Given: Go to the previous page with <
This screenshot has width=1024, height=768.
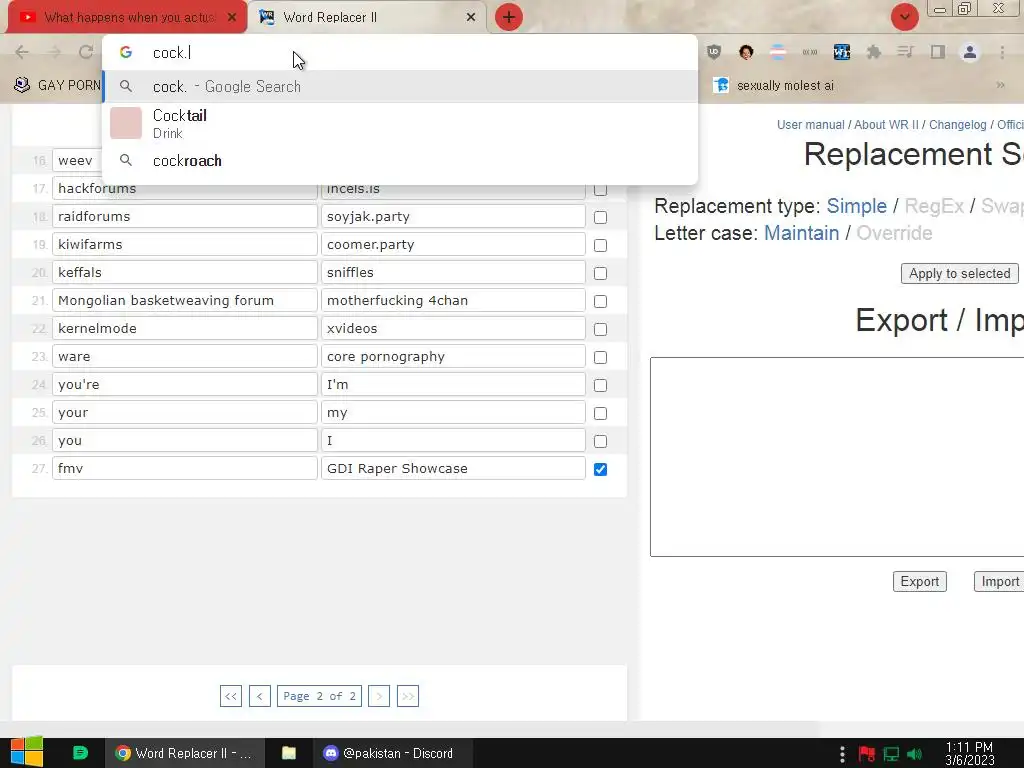Looking at the screenshot, I should click(x=259, y=696).
